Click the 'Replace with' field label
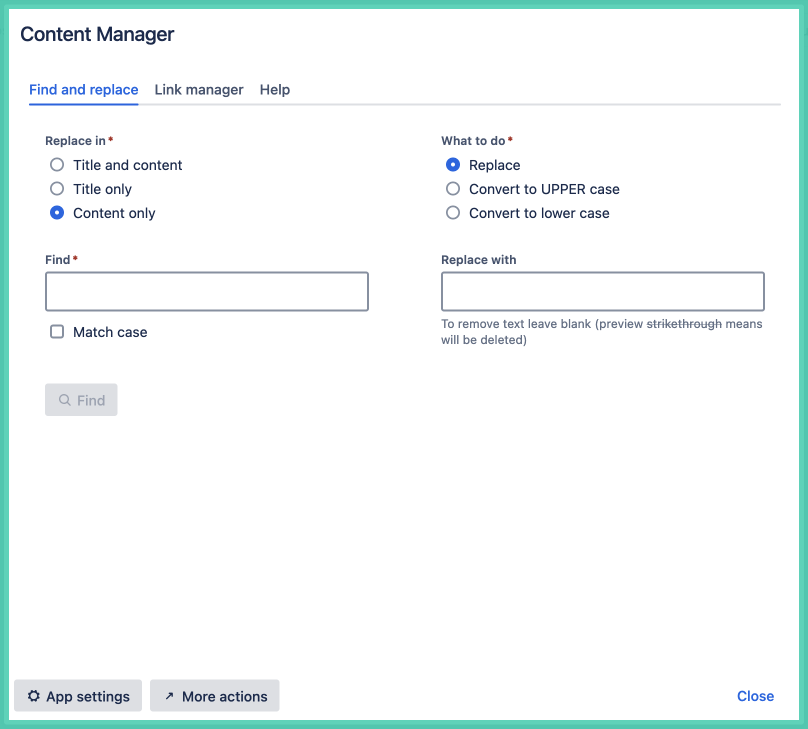Screen dimensions: 808x729 tap(479, 260)
